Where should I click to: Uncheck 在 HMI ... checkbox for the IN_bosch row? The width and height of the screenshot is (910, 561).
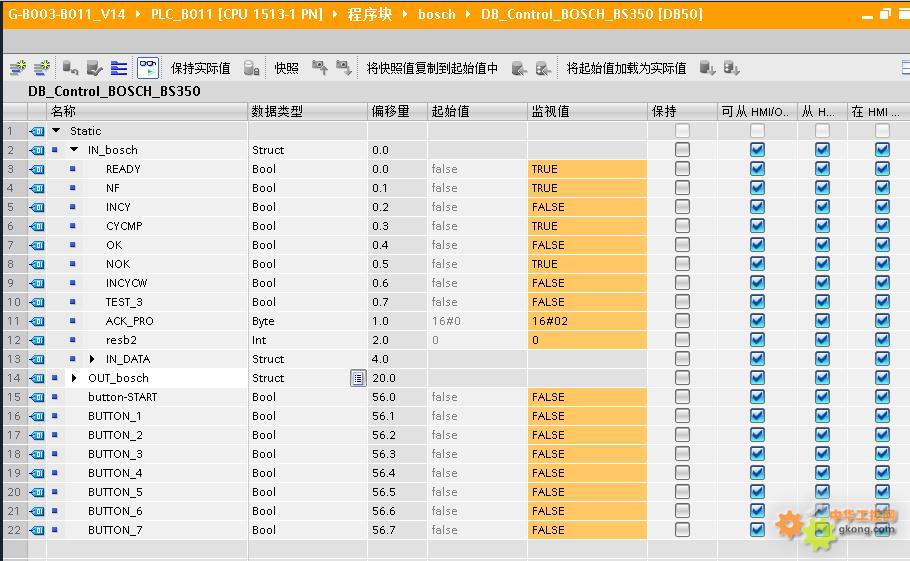click(x=882, y=150)
